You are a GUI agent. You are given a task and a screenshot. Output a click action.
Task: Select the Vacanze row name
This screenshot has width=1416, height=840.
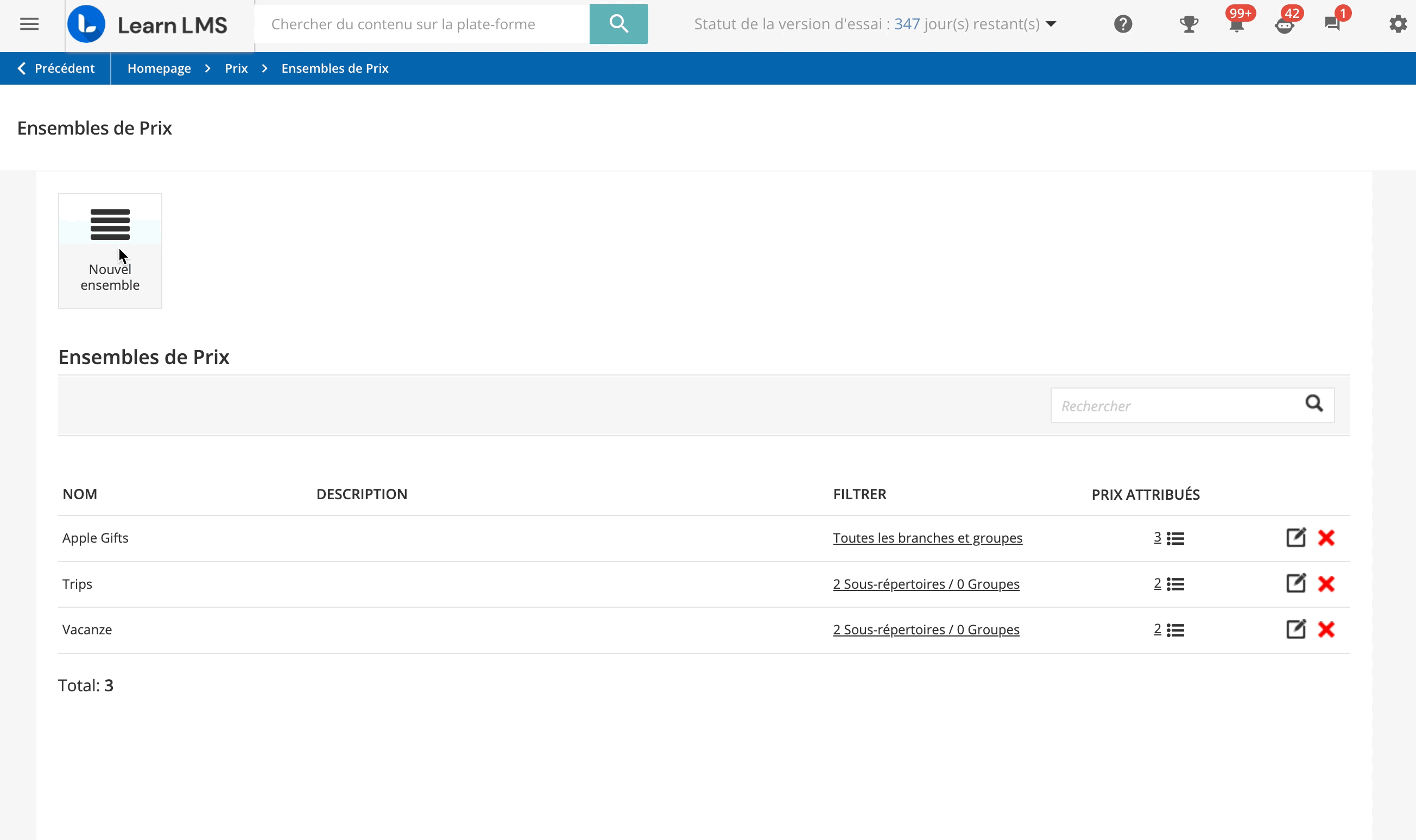coord(87,629)
